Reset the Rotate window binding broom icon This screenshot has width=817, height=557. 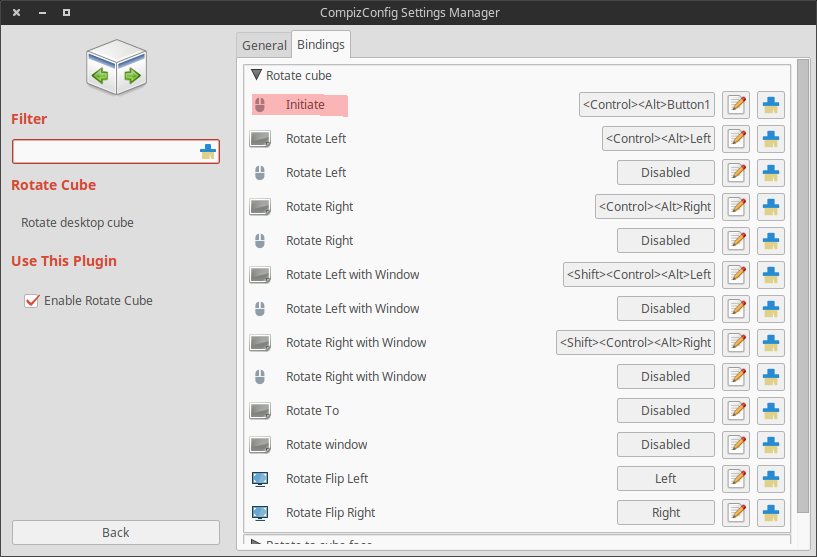771,444
